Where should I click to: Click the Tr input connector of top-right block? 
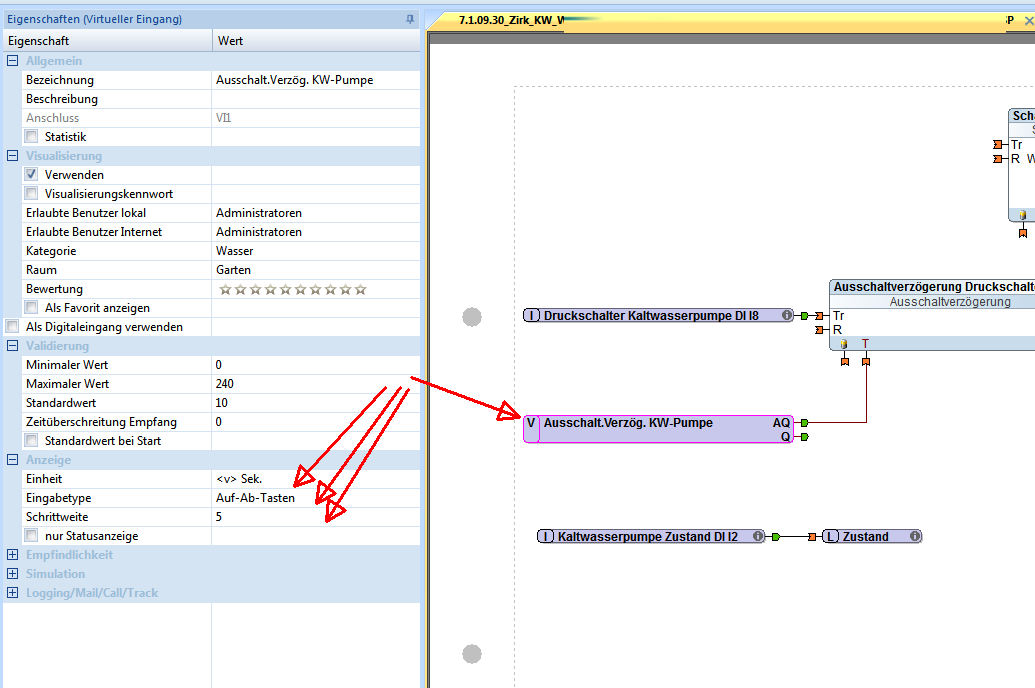click(998, 145)
